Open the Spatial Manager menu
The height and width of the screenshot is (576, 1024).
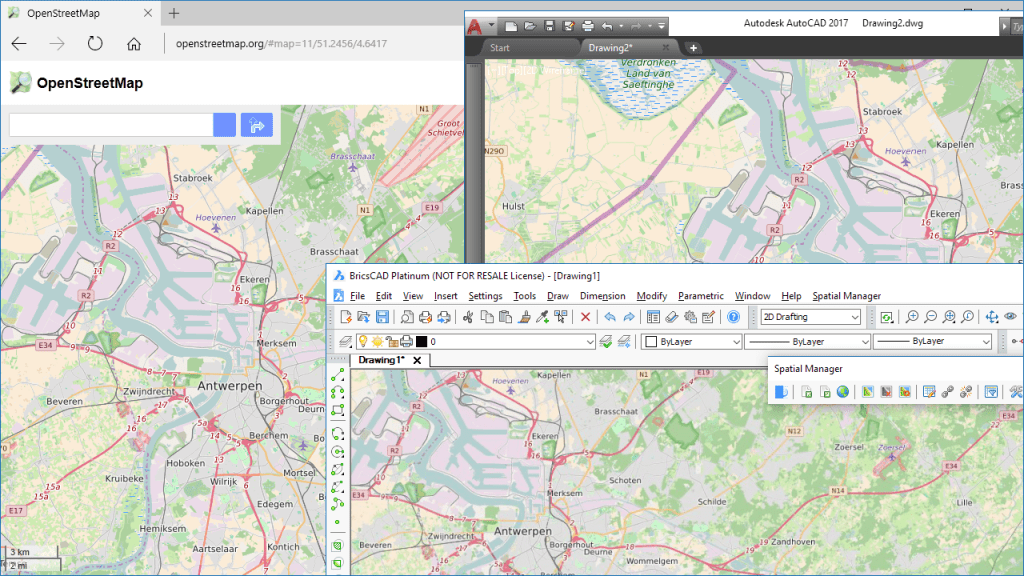[x=846, y=296]
